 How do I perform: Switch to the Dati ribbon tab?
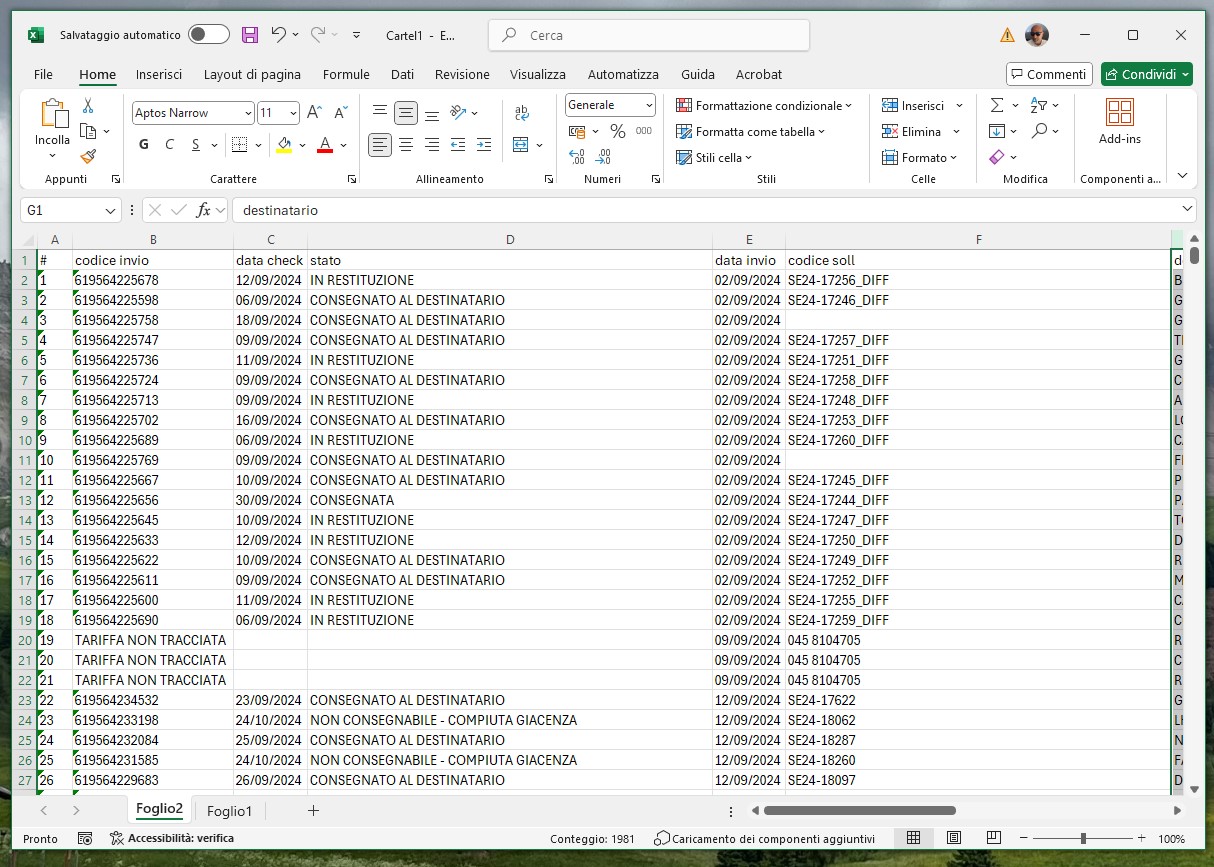coord(402,74)
